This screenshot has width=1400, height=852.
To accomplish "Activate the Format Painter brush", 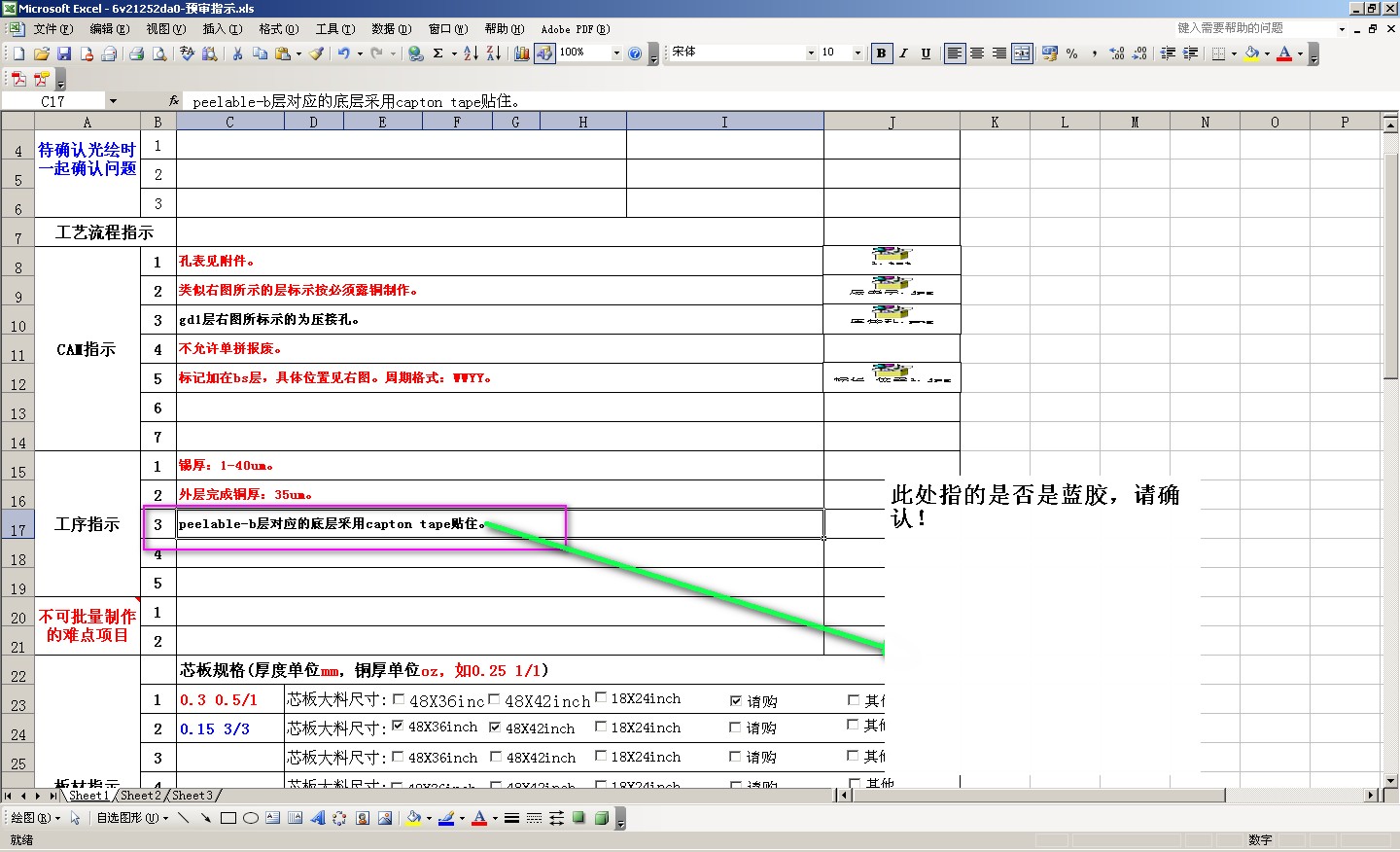I will [317, 53].
